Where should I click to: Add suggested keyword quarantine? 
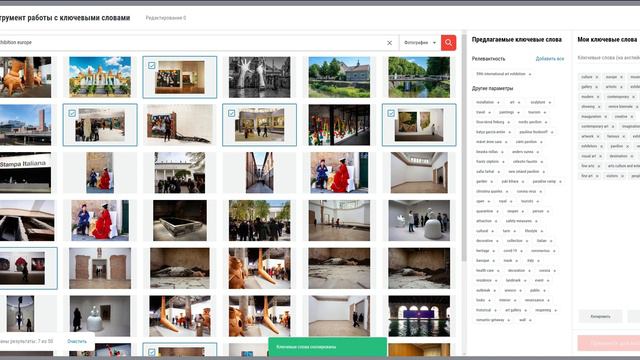(x=498, y=211)
